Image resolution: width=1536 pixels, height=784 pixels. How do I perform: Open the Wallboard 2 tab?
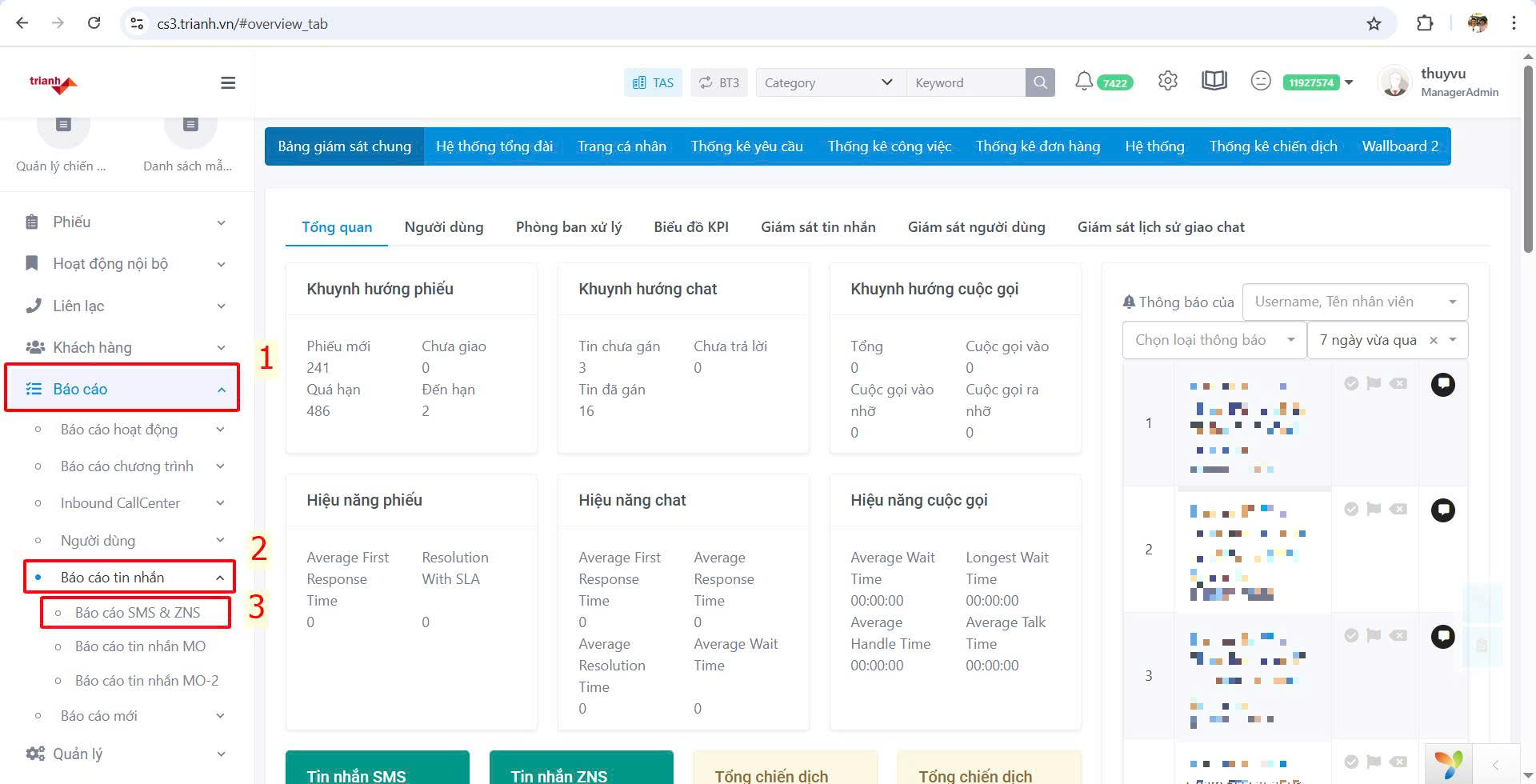pyautogui.click(x=1400, y=146)
